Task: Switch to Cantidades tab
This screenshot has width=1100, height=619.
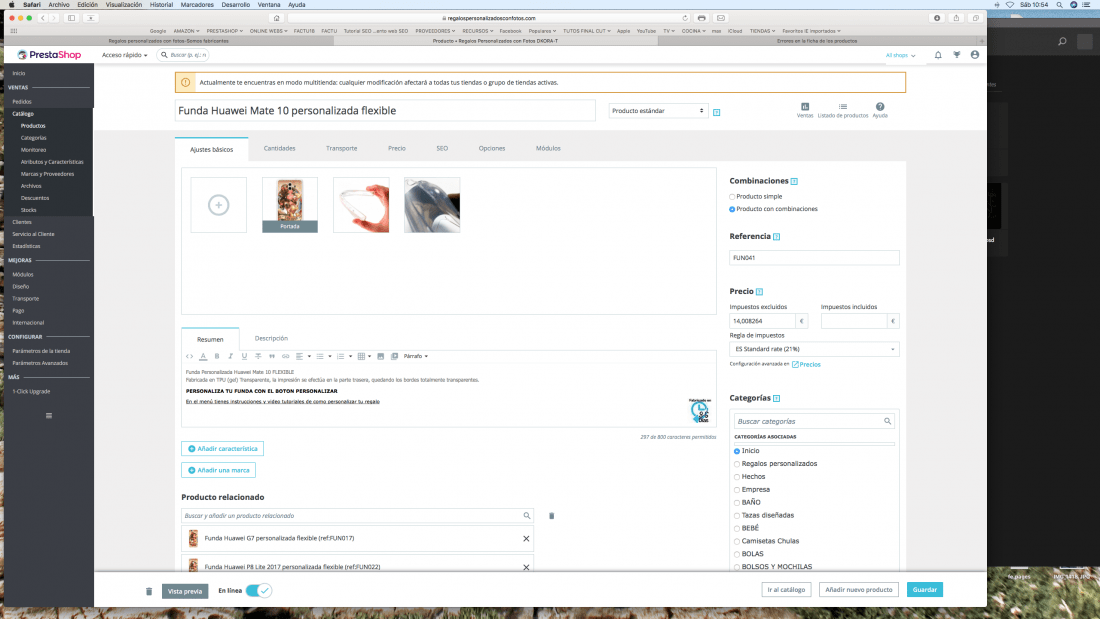Action: click(x=279, y=149)
